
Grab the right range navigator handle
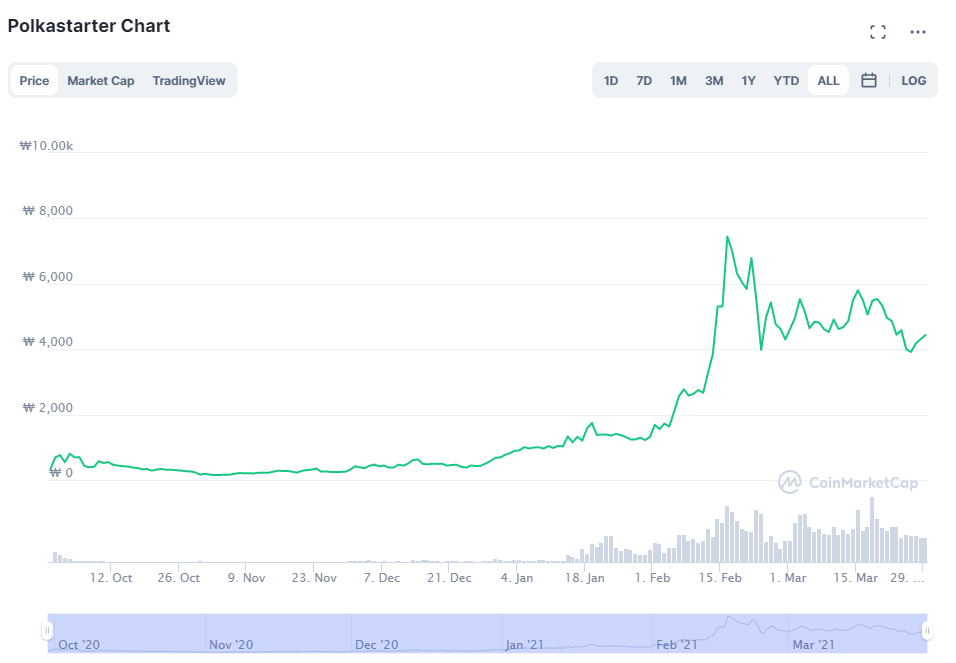[927, 630]
